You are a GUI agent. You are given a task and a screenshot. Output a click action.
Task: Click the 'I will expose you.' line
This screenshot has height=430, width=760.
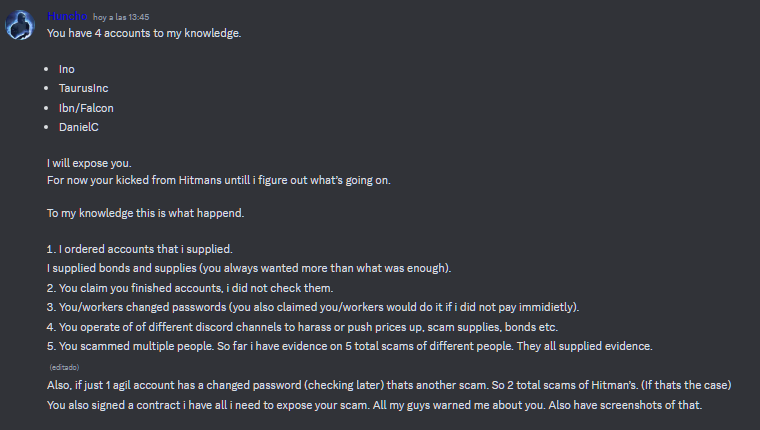click(89, 163)
